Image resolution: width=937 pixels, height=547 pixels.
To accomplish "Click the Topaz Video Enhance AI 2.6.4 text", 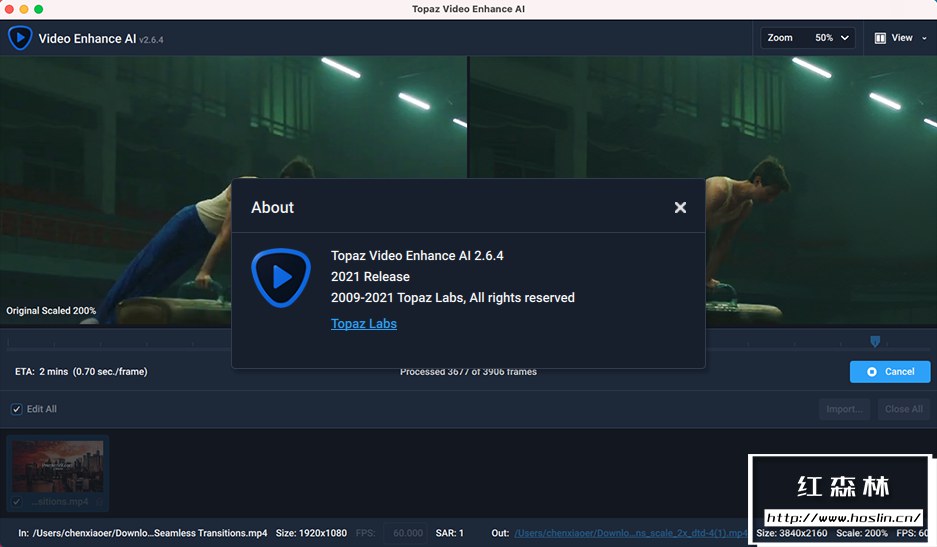I will (x=417, y=256).
